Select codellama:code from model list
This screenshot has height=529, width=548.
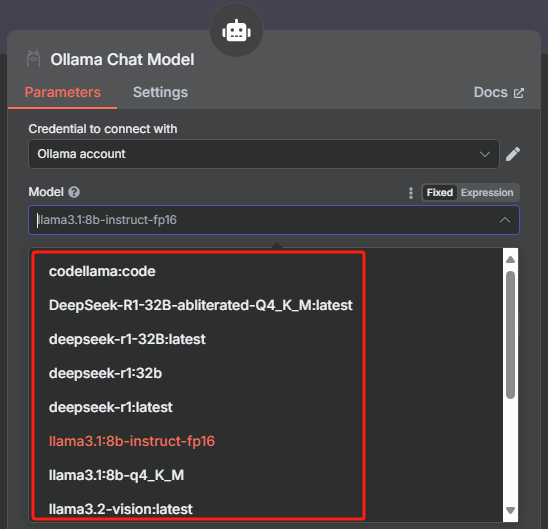point(102,271)
